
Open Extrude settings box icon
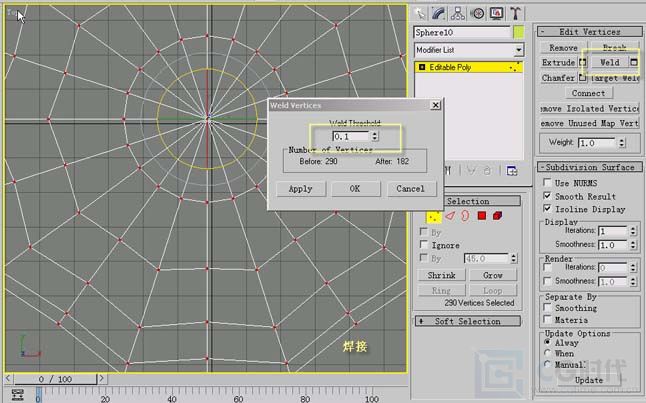tap(582, 63)
